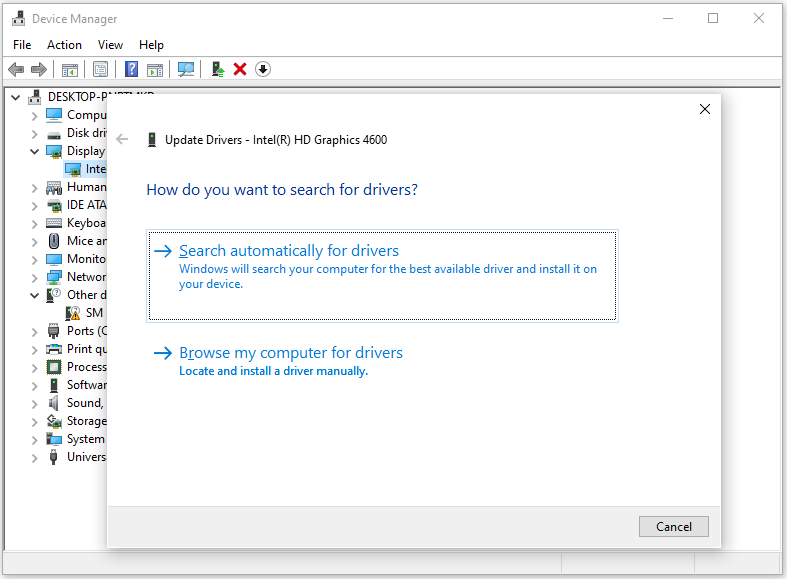This screenshot has width=787, height=579.
Task: Expand the Keyboards tree node
Action: [35, 223]
